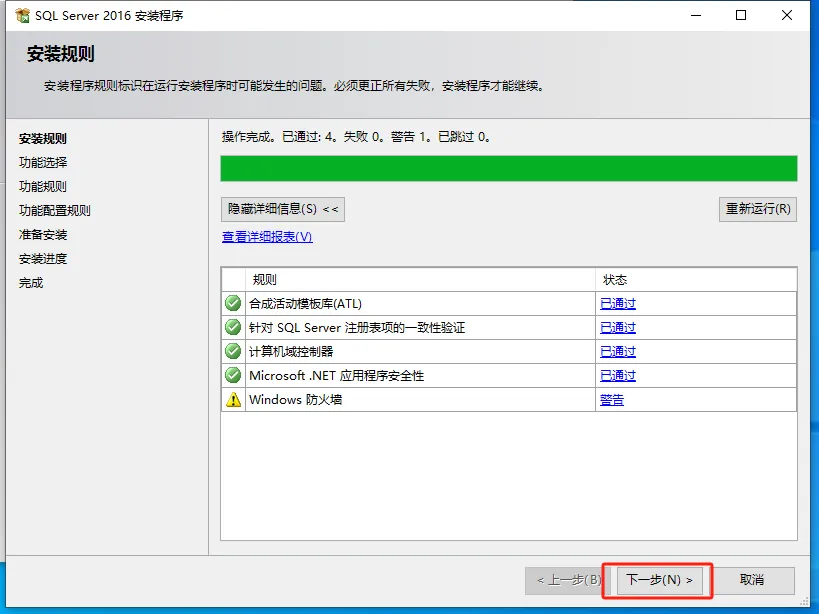The width and height of the screenshot is (819, 614).
Task: Select the 合成活动模板库(ATL) rule text
Action: 306,303
